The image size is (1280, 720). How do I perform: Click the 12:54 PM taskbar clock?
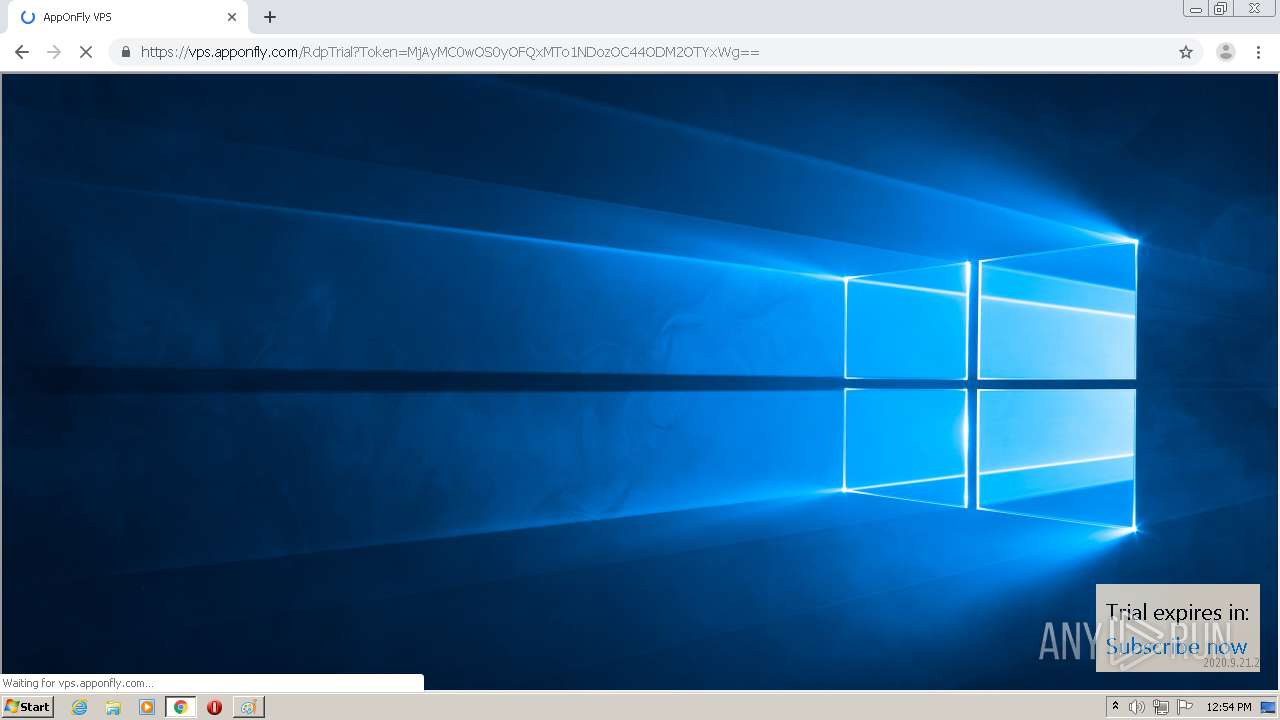pos(1229,707)
